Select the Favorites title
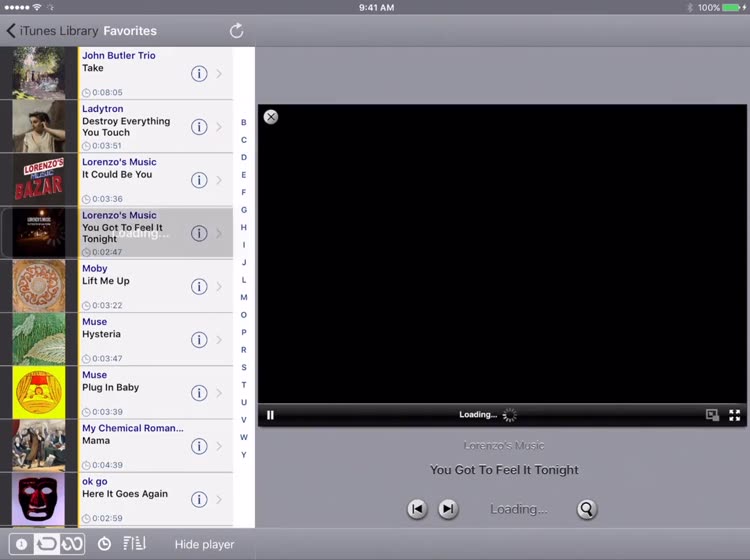 (x=130, y=31)
